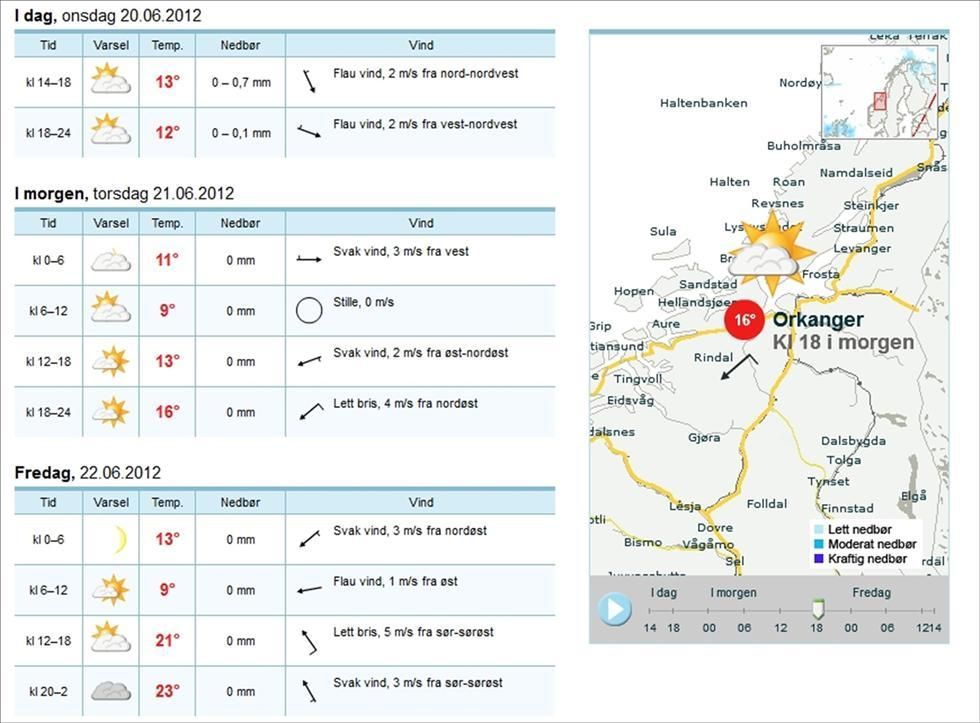Screen dimensions: 980x723
Task: Click the I morgen timeline label
Action: pyautogui.click(x=732, y=592)
